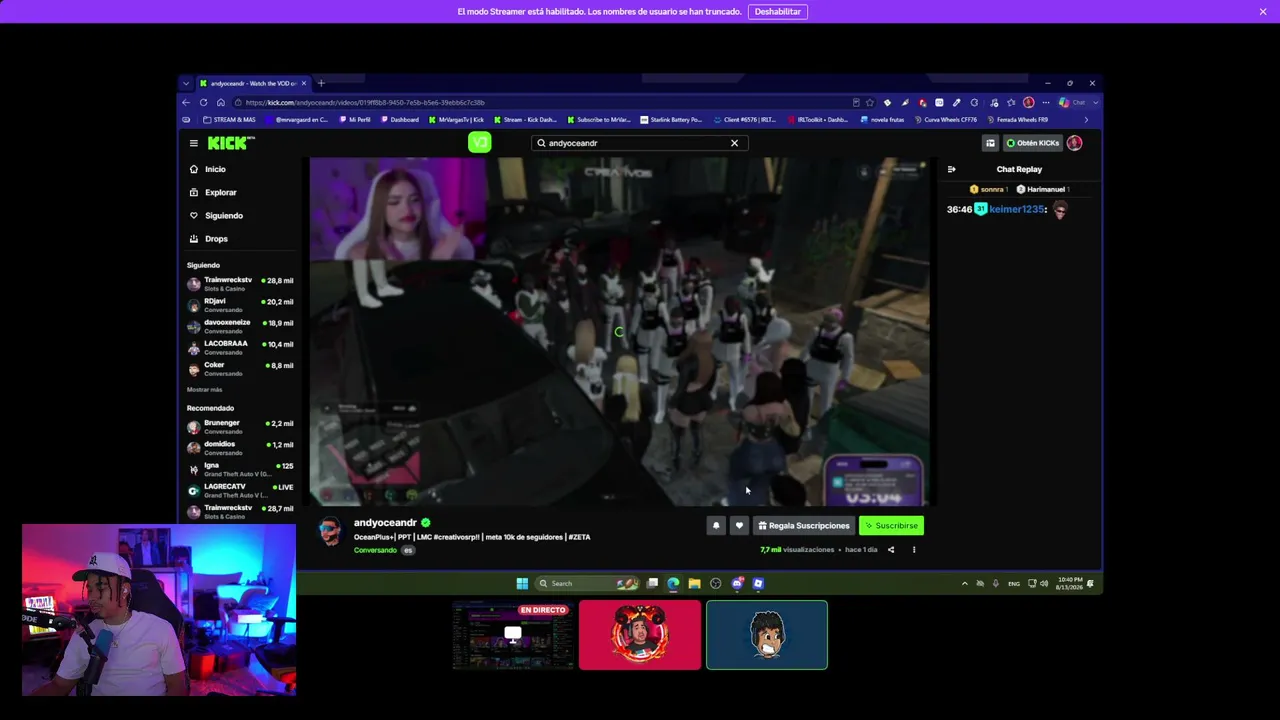
Task: Click the KICK logo
Action: pos(231,143)
